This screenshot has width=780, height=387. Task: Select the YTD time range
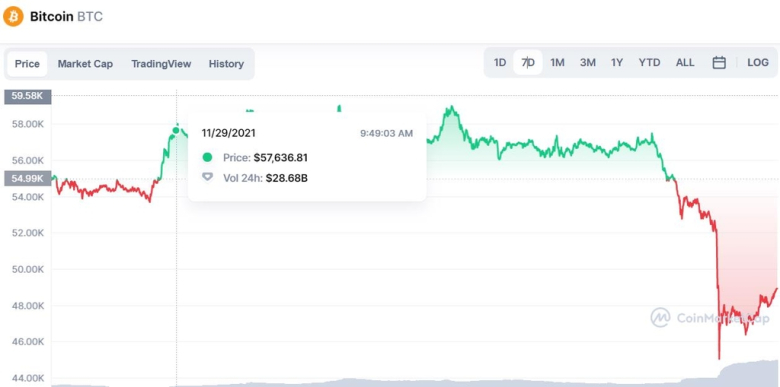click(650, 63)
